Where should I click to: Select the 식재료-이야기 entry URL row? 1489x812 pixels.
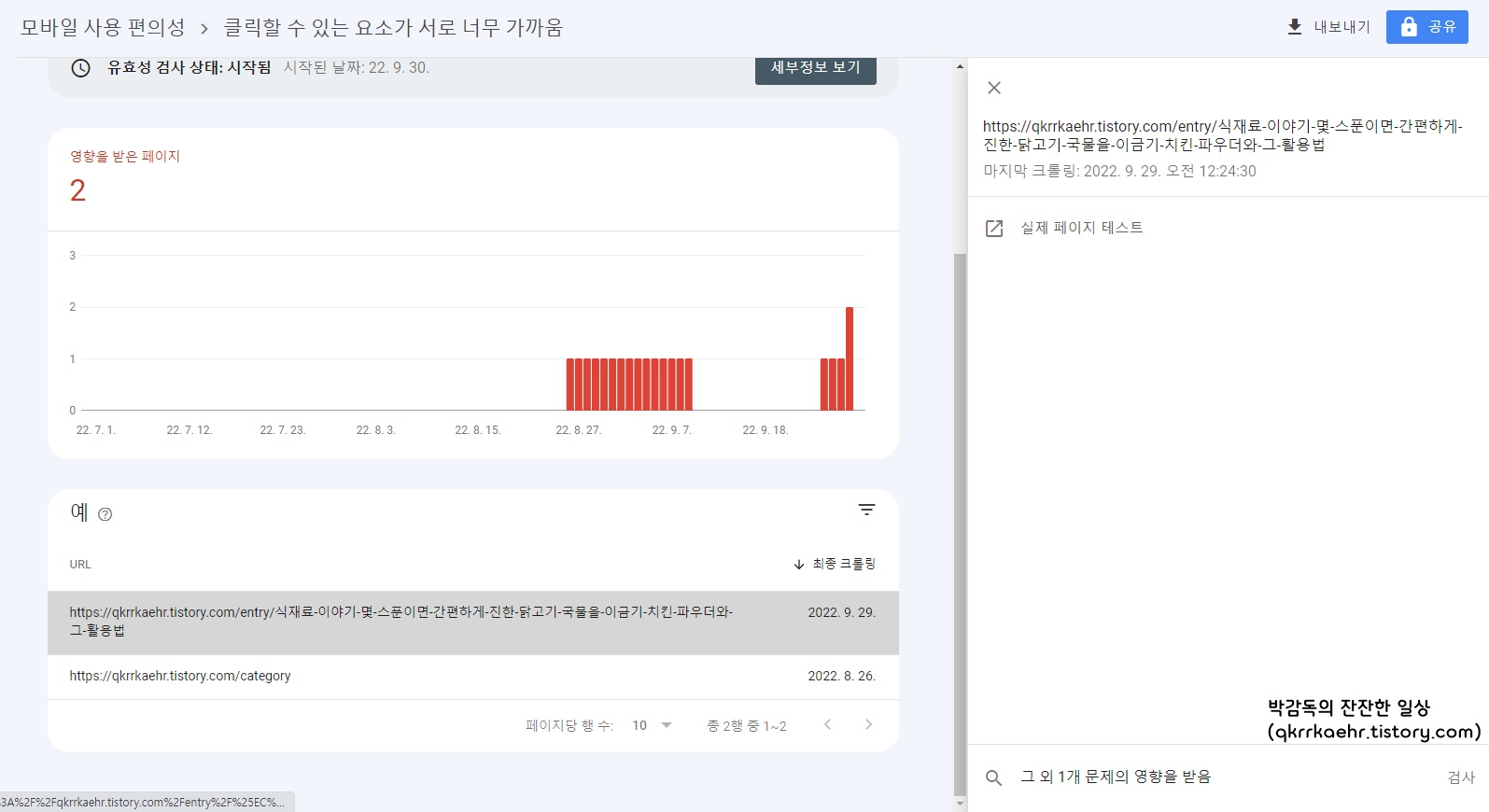pyautogui.click(x=473, y=623)
